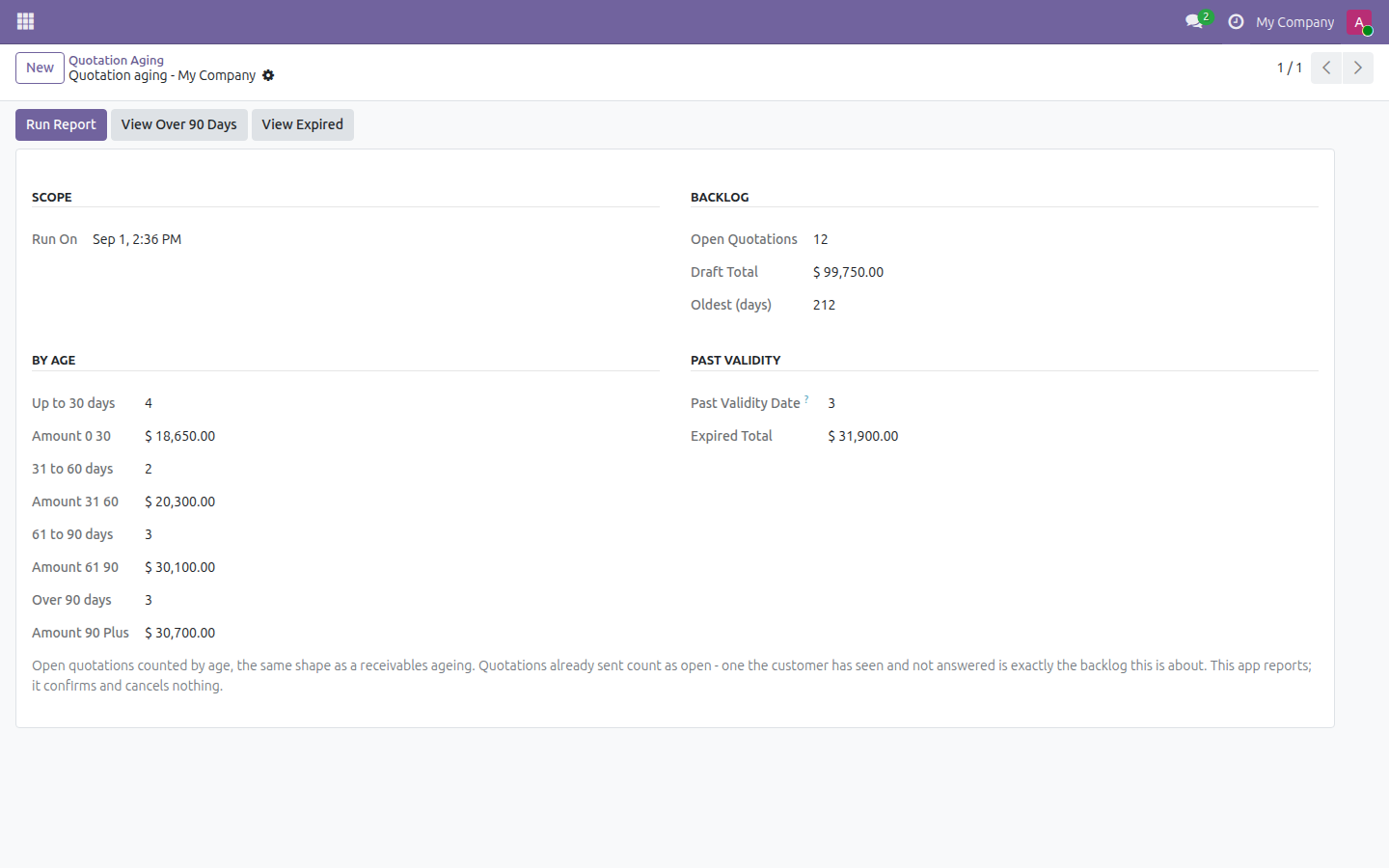Click the amount $ 30,100.00

tap(180, 567)
